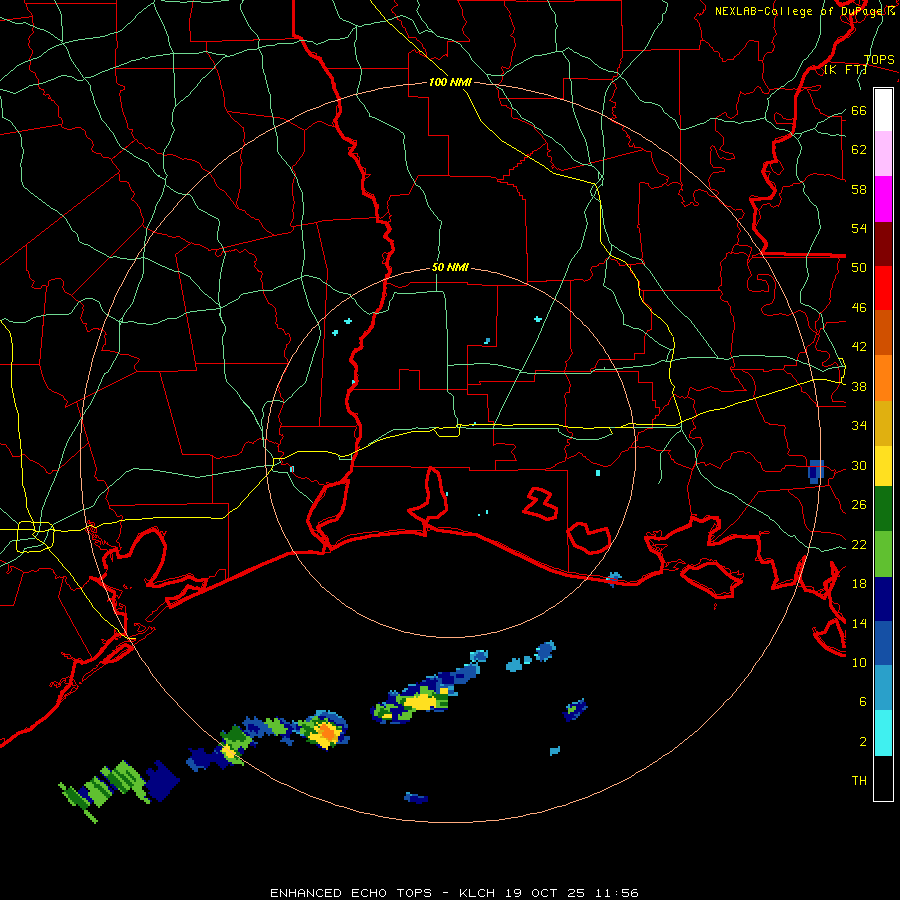Click the light pink legend swatch
This screenshot has width=900, height=900.
pyautogui.click(x=883, y=153)
